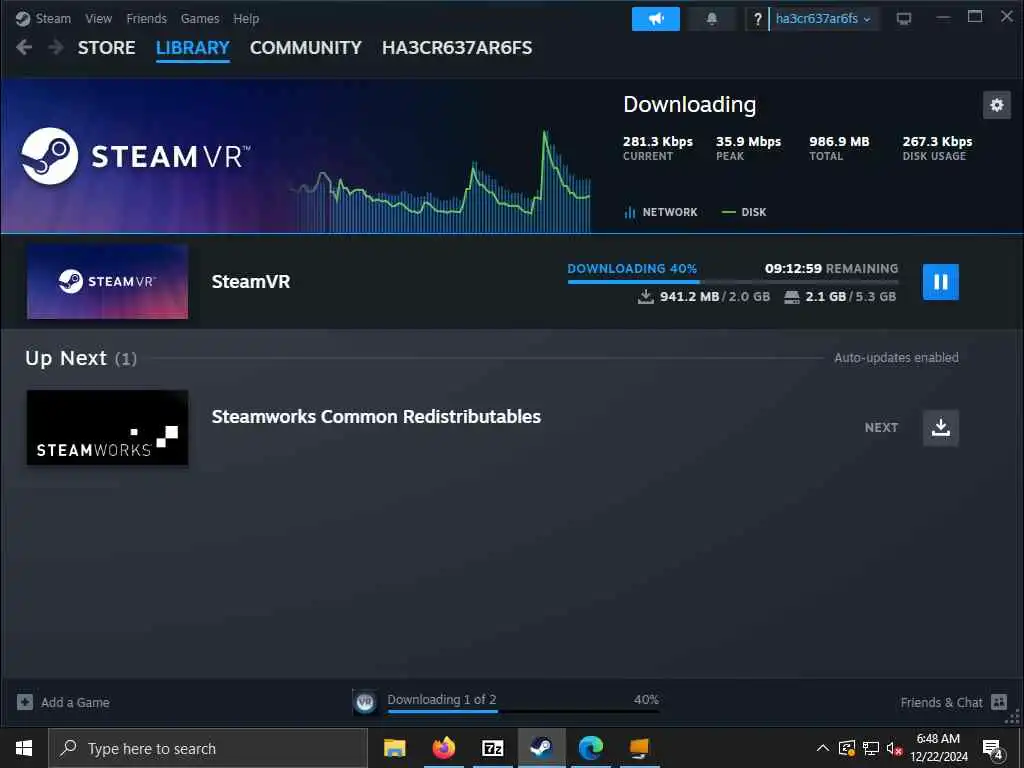Open 7-Zip from the taskbar
The image size is (1024, 768).
(492, 748)
